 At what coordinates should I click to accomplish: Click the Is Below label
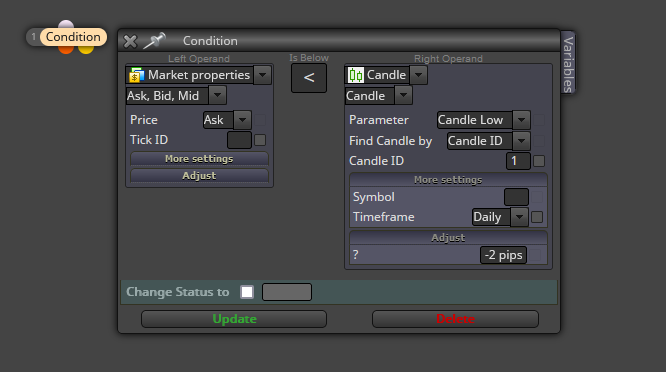pyautogui.click(x=309, y=58)
